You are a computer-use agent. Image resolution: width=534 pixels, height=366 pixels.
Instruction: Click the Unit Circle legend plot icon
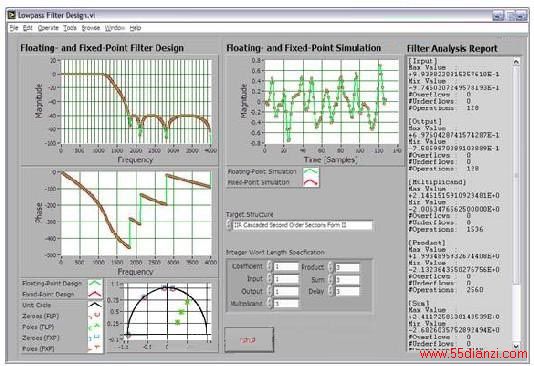tap(95, 305)
